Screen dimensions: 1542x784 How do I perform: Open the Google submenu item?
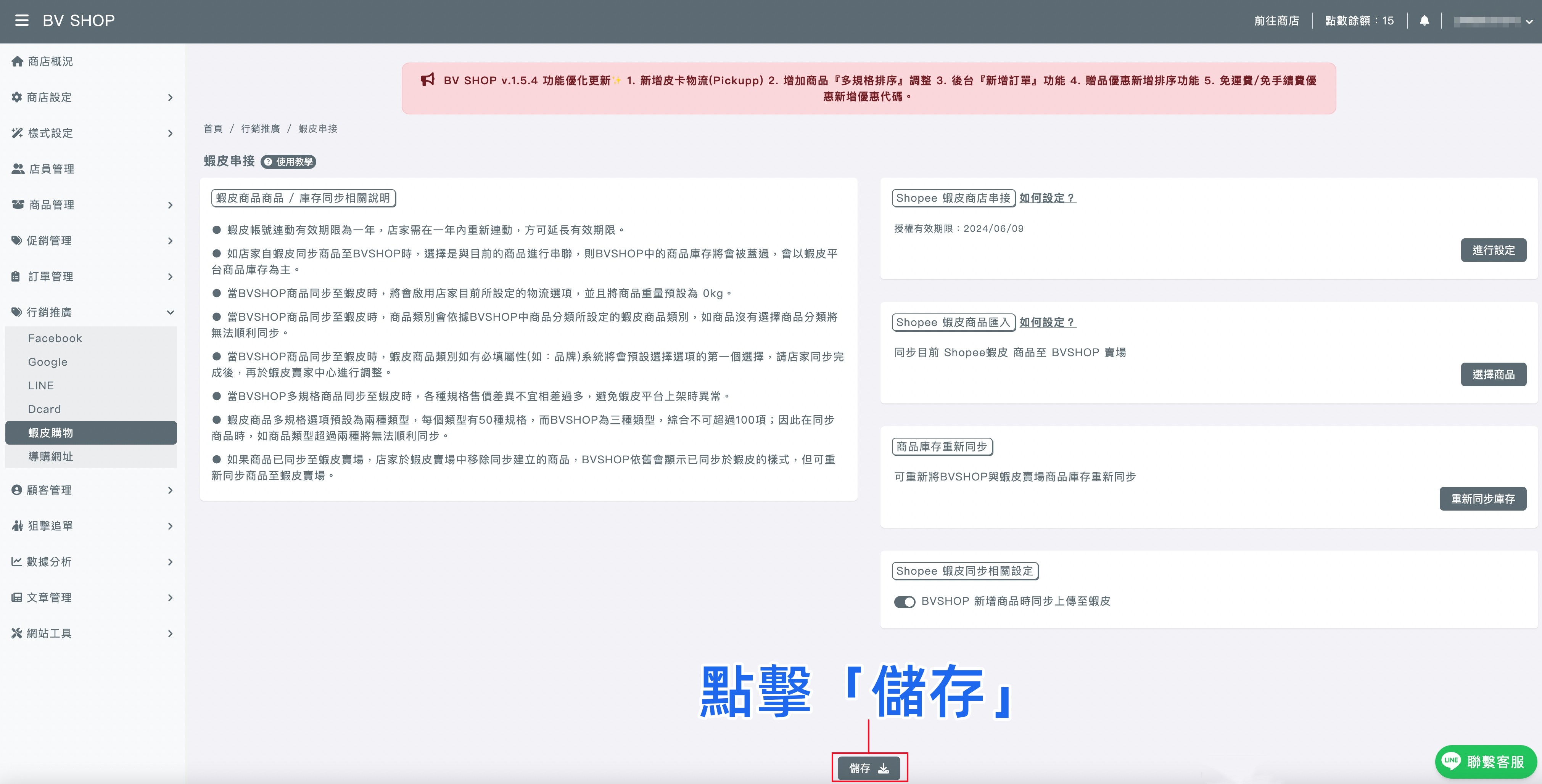click(x=91, y=361)
